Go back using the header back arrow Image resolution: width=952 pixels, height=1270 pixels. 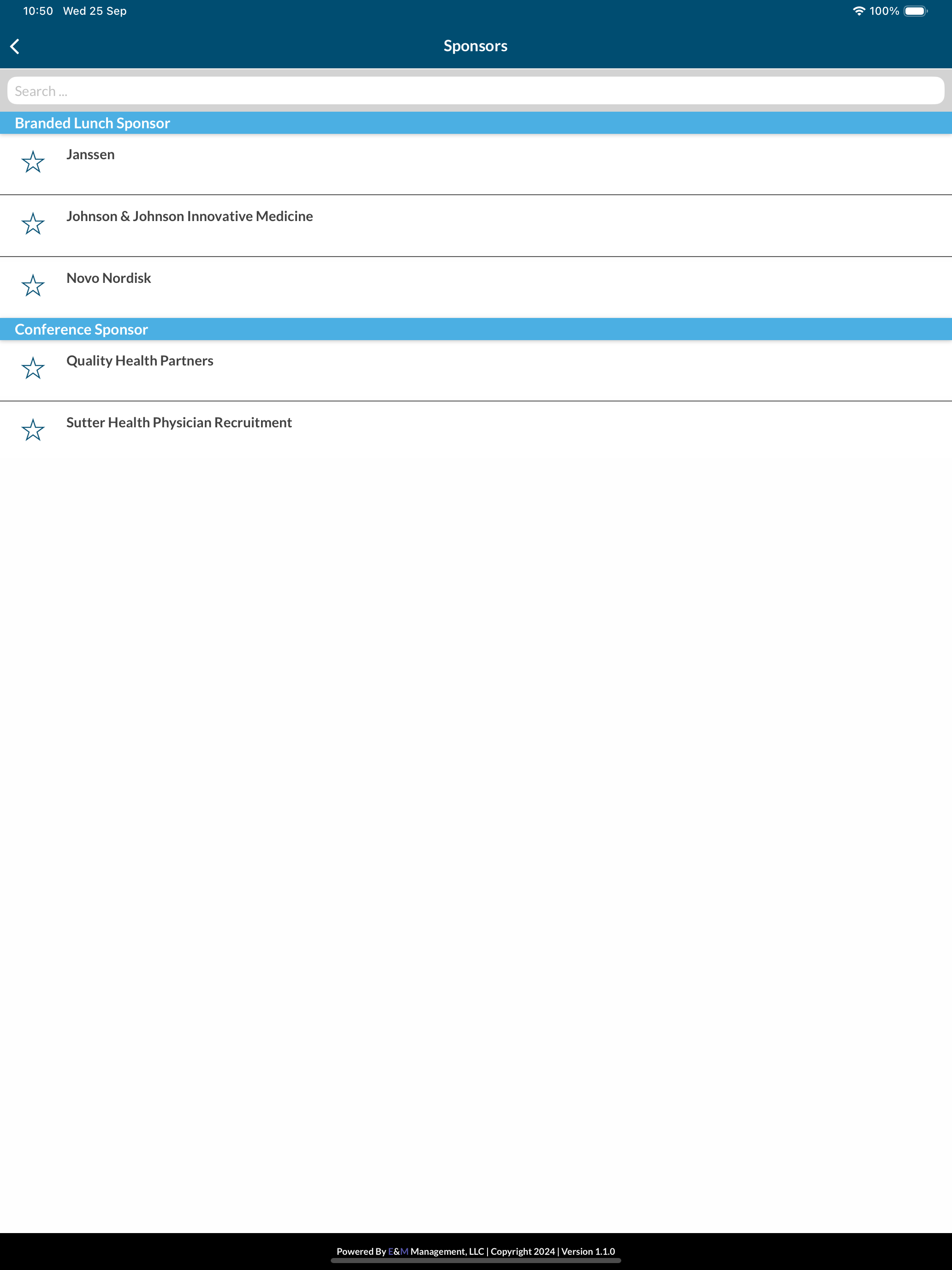pos(15,47)
